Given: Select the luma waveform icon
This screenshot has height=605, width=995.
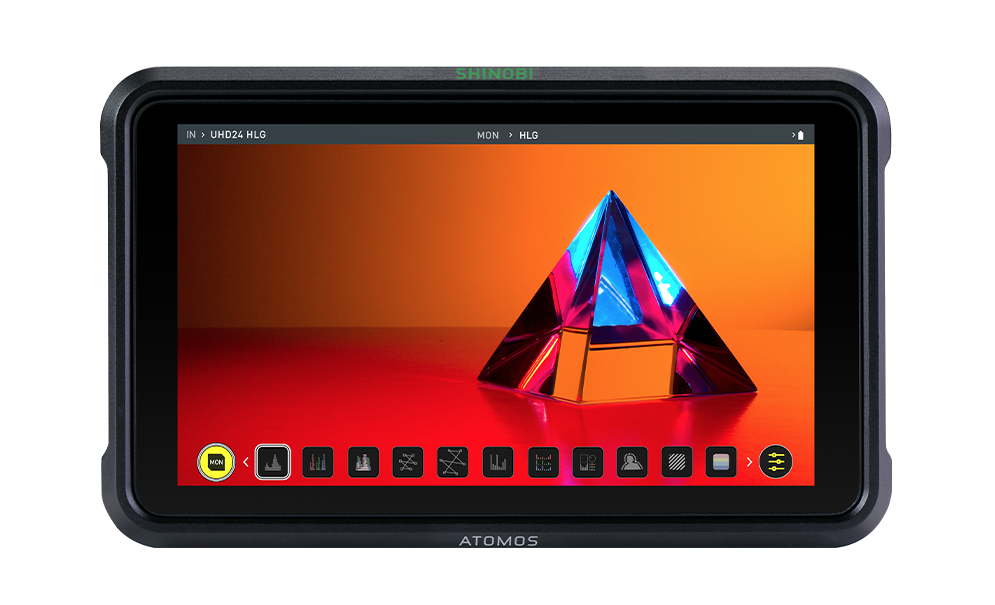Looking at the screenshot, I should click(273, 462).
